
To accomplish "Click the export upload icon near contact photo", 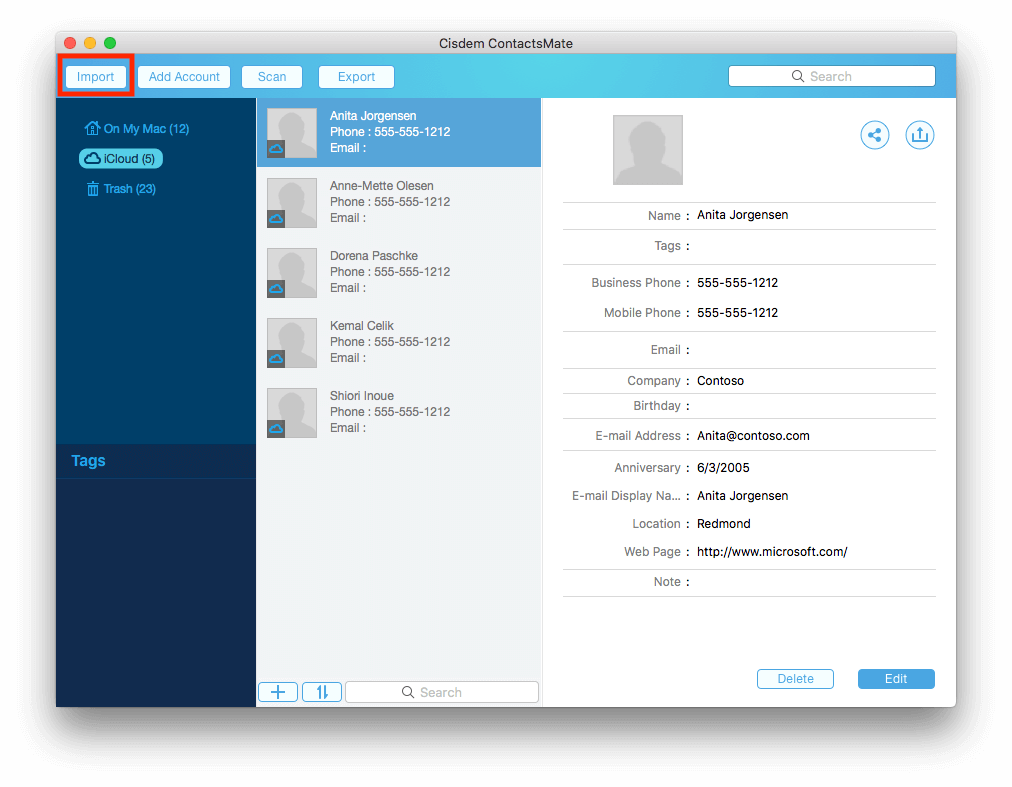I will pyautogui.click(x=920, y=136).
